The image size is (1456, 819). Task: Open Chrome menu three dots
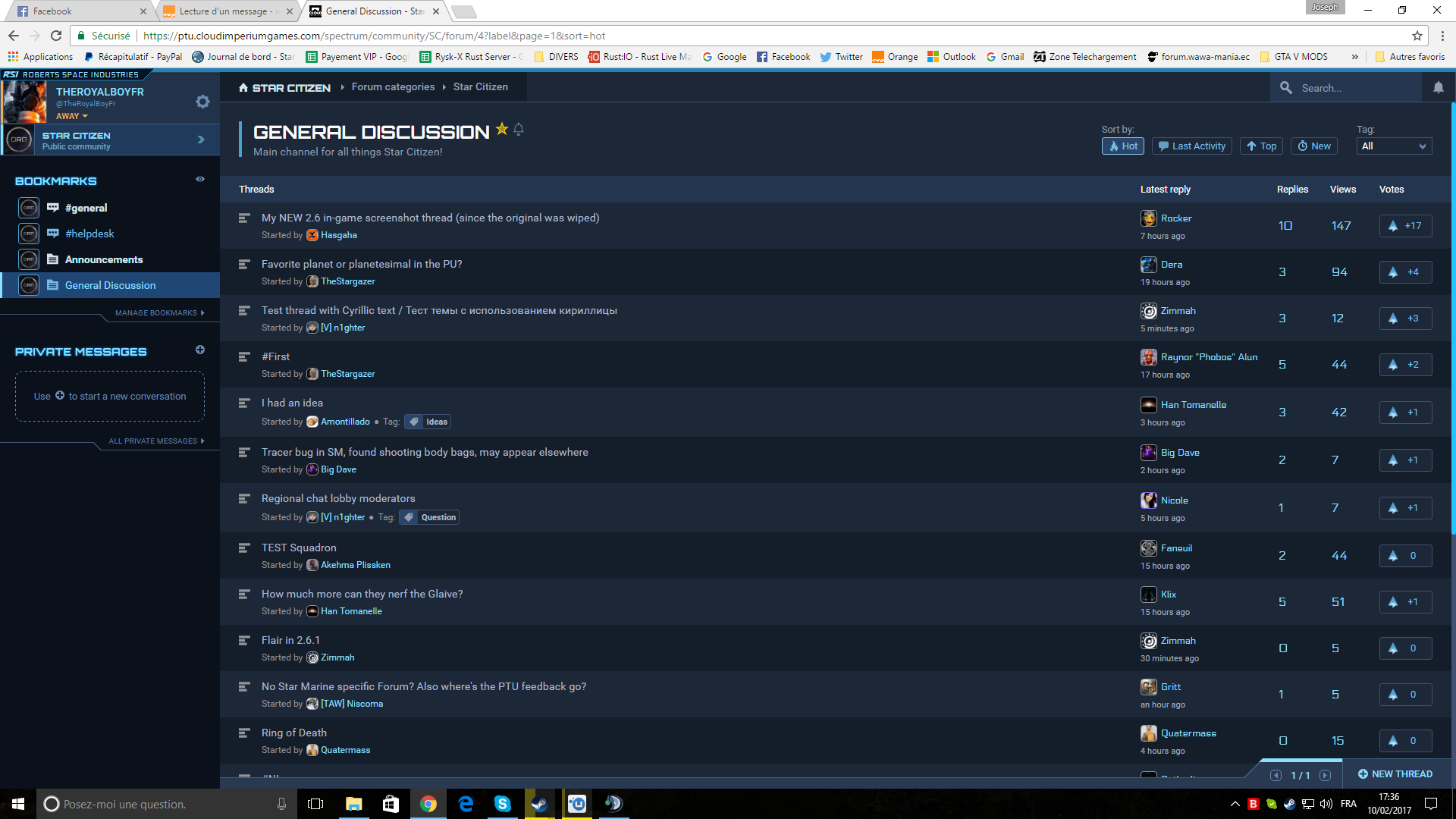1442,36
